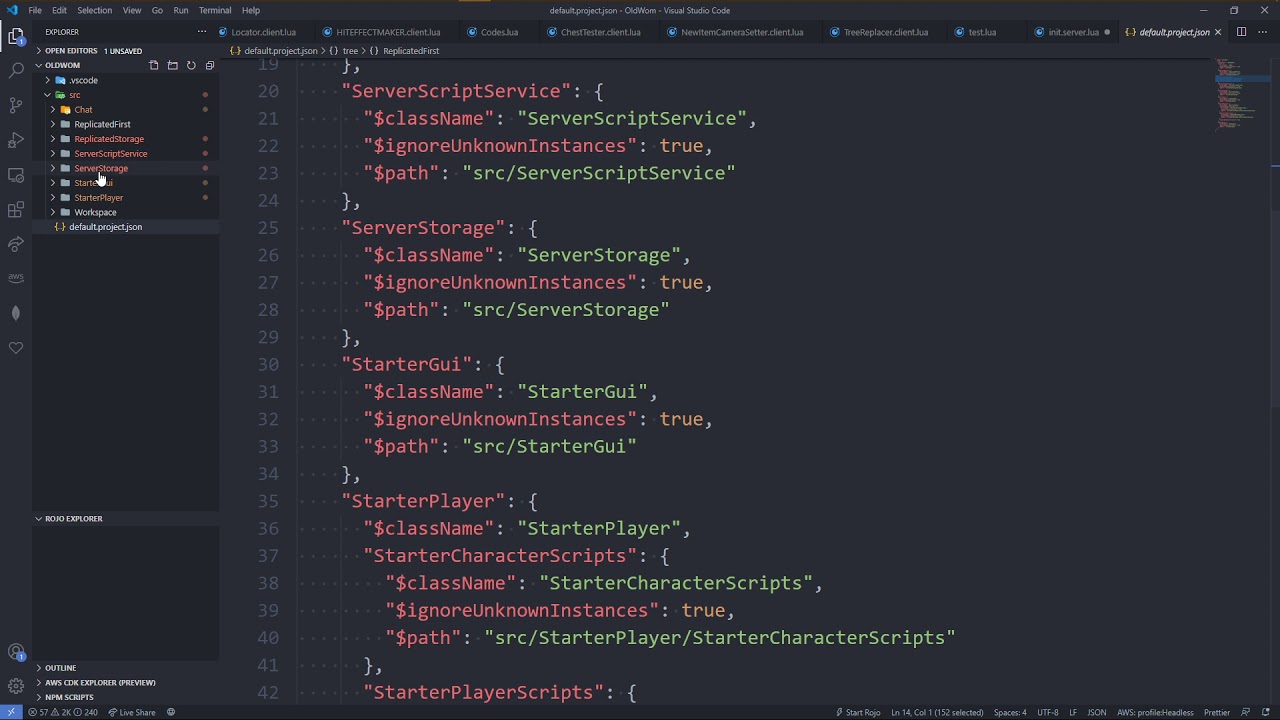Collapse the OLDWOM workspace section

(x=62, y=65)
